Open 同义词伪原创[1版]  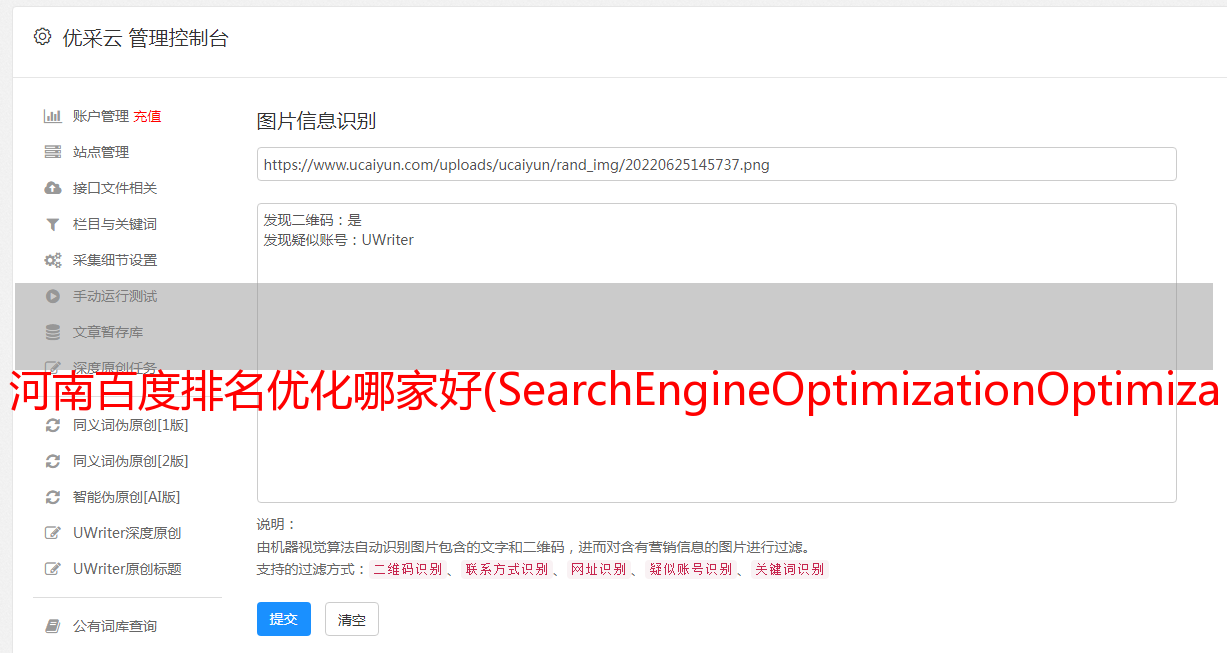pos(131,425)
